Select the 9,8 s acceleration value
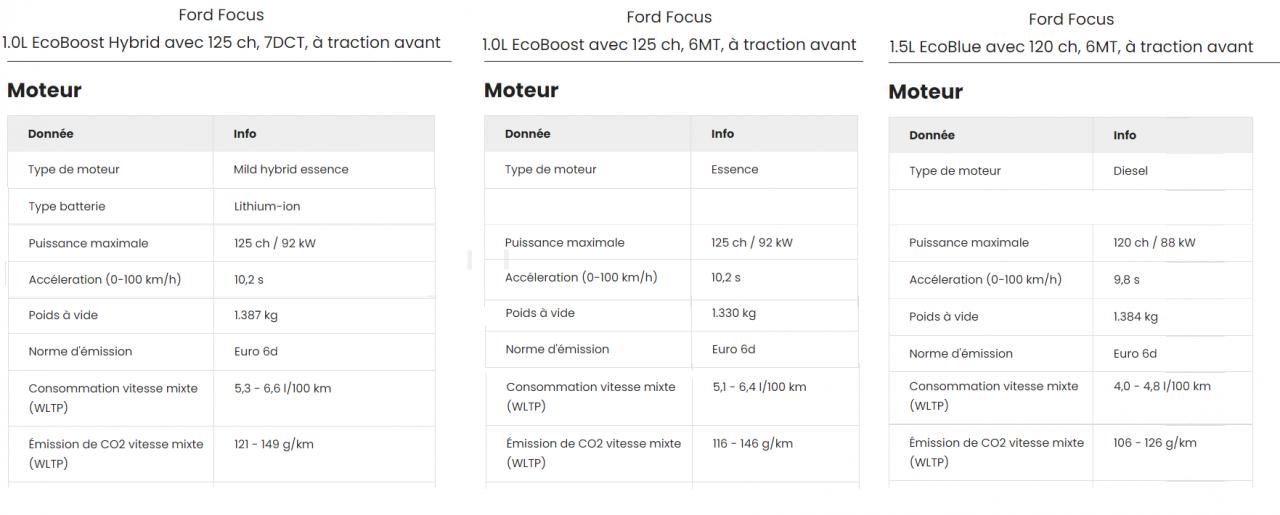1280x515 pixels. [x=1126, y=280]
